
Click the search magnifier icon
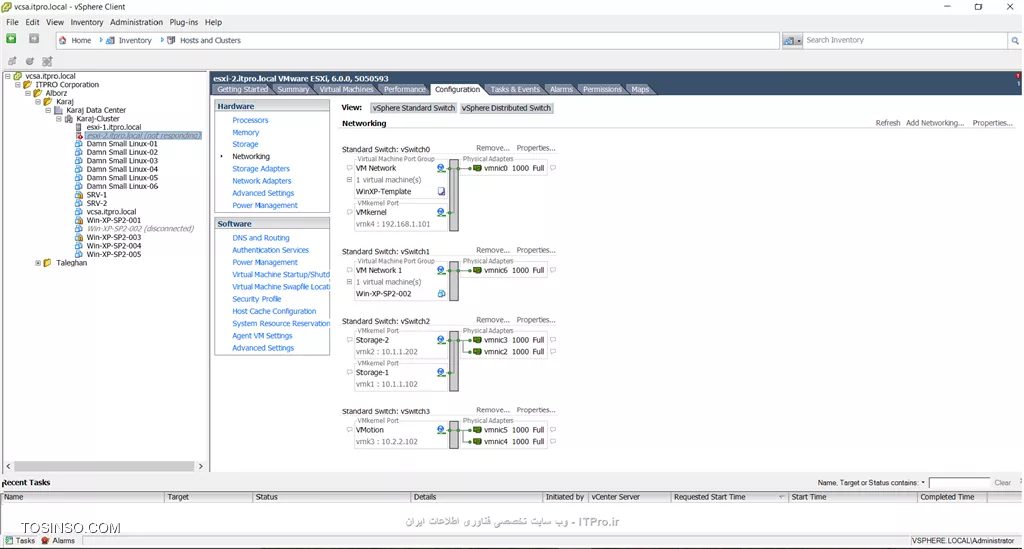coord(1015,40)
